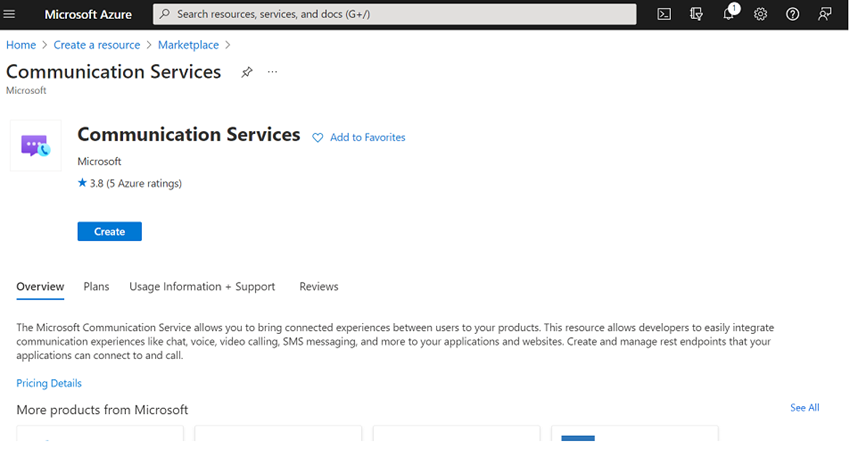850x449 pixels.
Task: Click the More products from Microsoft heading
Action: point(102,410)
